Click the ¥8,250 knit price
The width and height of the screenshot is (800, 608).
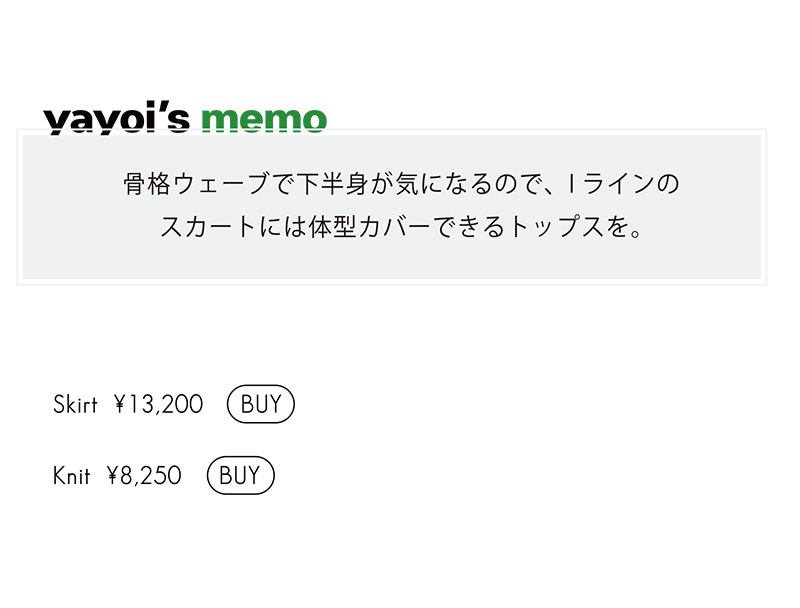point(144,476)
